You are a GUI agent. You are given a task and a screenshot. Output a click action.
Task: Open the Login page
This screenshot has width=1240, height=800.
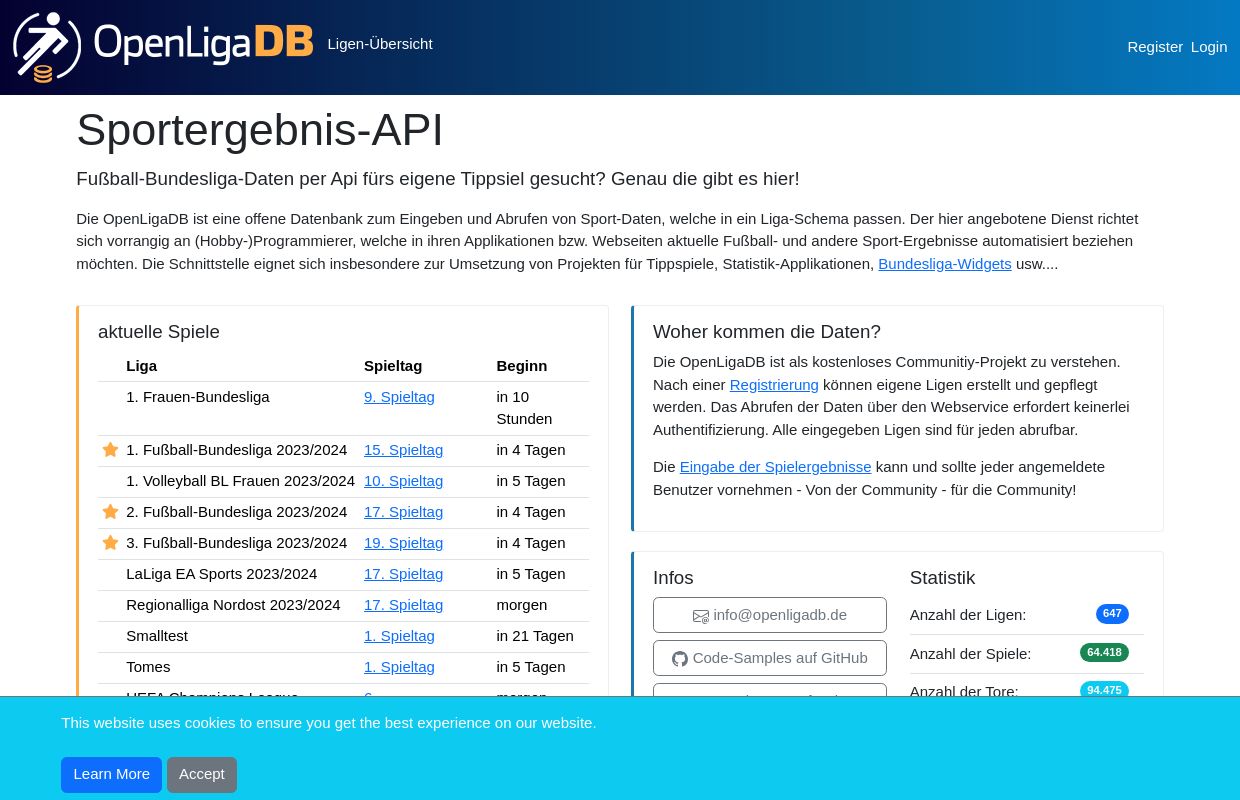click(1209, 47)
